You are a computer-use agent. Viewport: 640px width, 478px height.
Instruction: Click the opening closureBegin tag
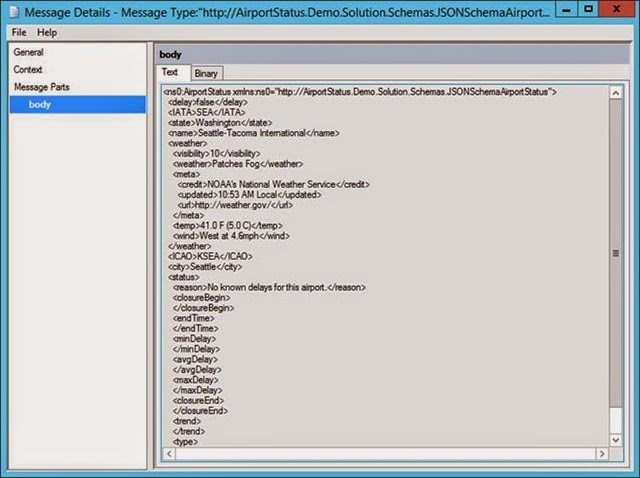point(202,298)
